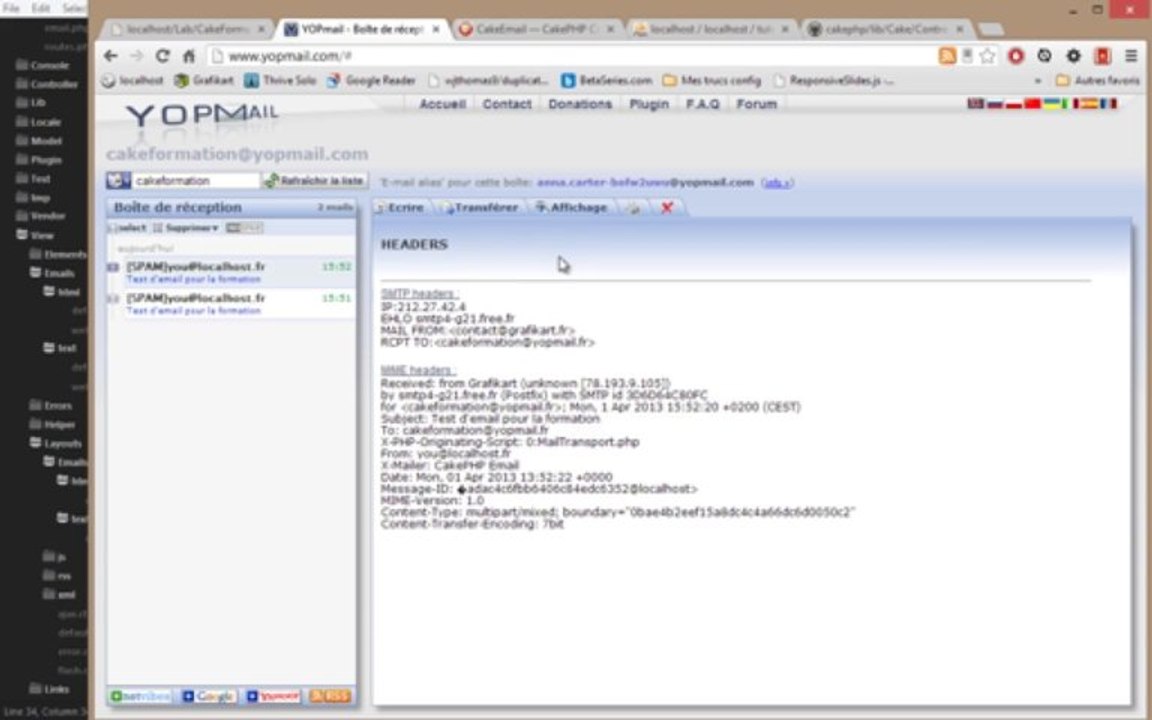Choose the British flag language
The image size is (1152, 720).
(x=976, y=104)
